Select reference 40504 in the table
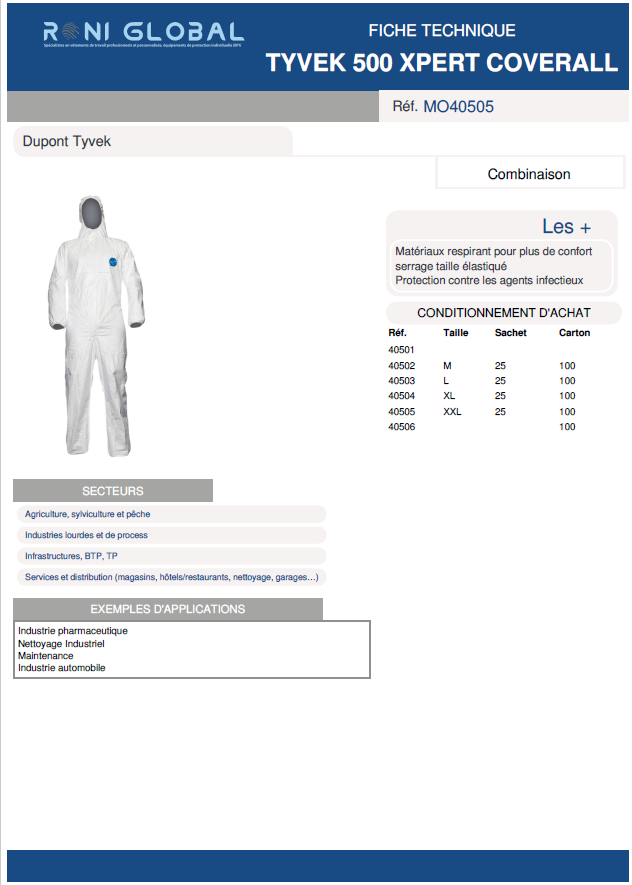Viewport: 632px width, 885px height. coord(401,396)
